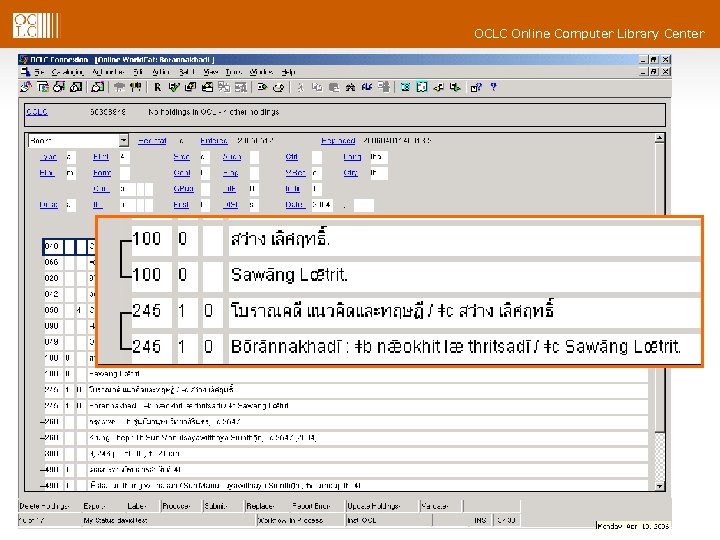
Task: Click the Srce fixed field label
Action: point(181,157)
